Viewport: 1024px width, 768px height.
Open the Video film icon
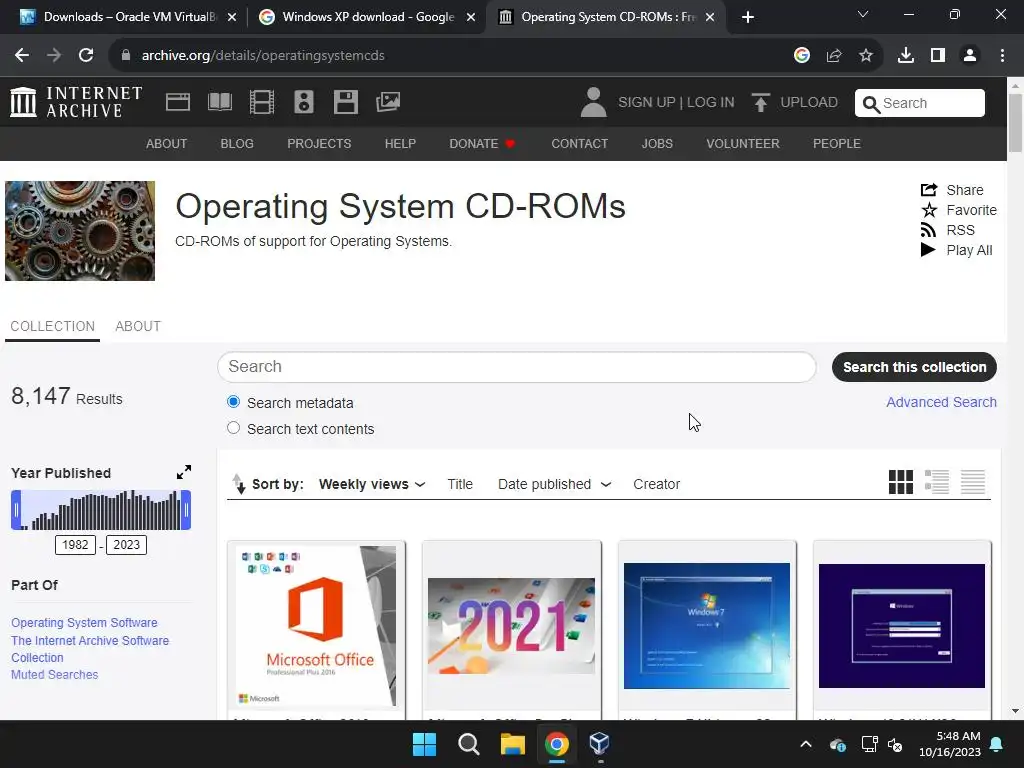[262, 102]
